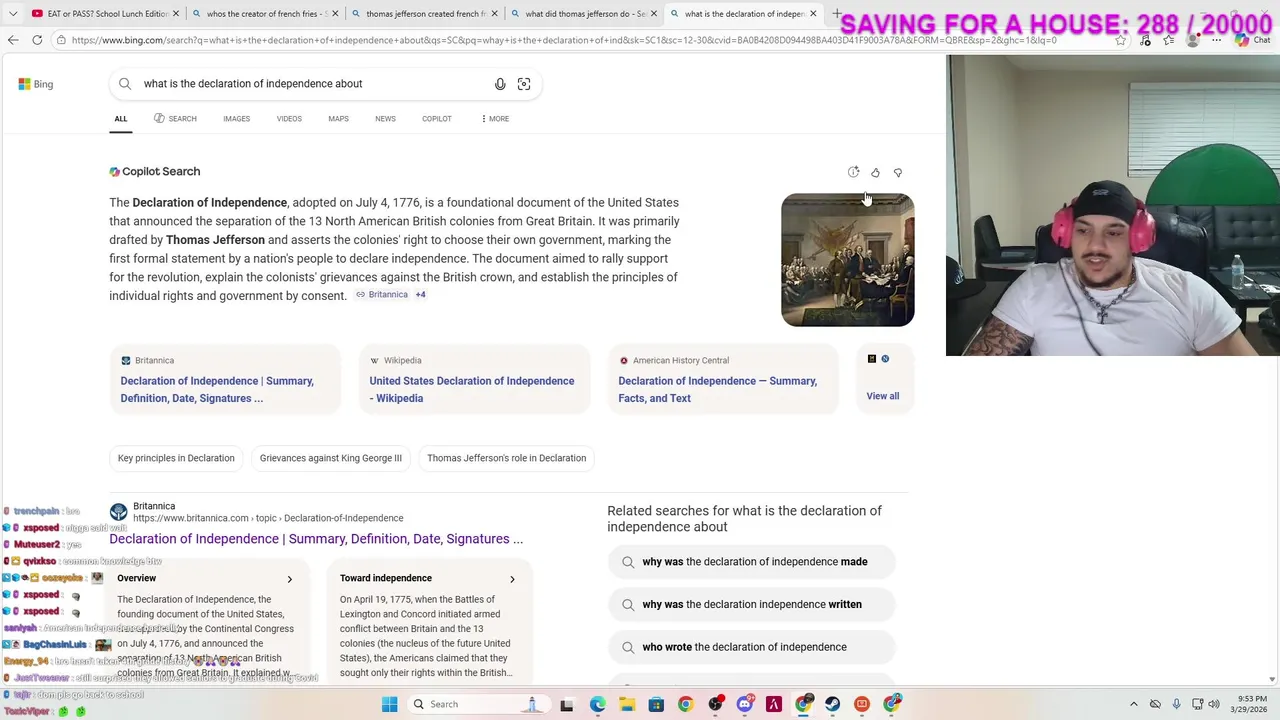This screenshot has height=720, width=1280.
Task: Close the active declaration of independence tab
Action: tap(813, 14)
